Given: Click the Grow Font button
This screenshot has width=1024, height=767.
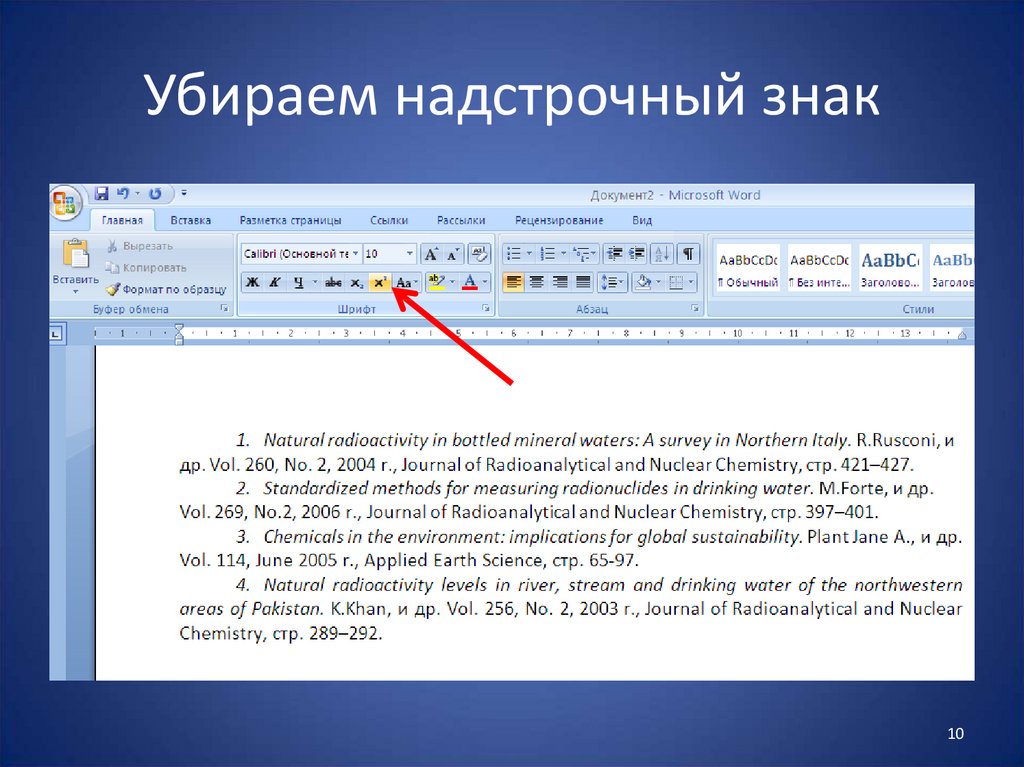Looking at the screenshot, I should [x=431, y=254].
